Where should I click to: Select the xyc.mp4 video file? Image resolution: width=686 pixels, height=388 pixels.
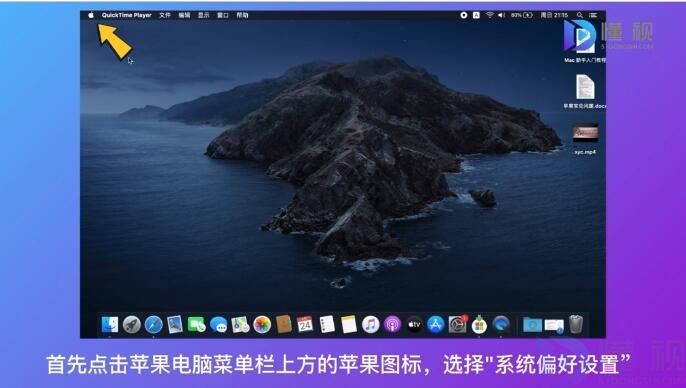coord(585,138)
